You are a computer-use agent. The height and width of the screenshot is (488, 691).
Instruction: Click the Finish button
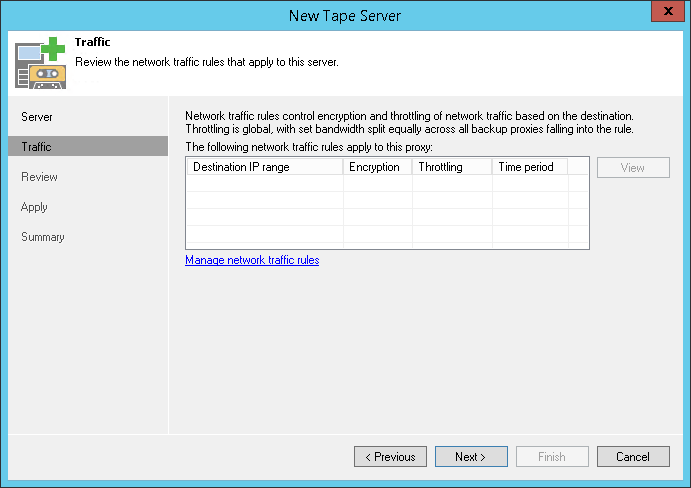click(552, 457)
